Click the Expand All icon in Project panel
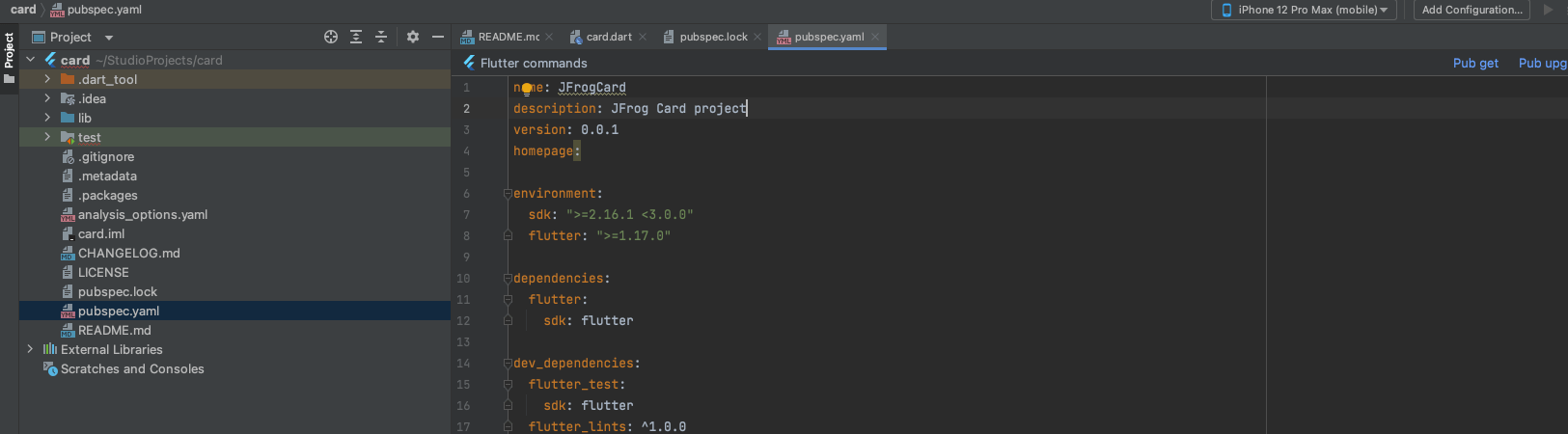Image resolution: width=1568 pixels, height=434 pixels. coord(356,37)
